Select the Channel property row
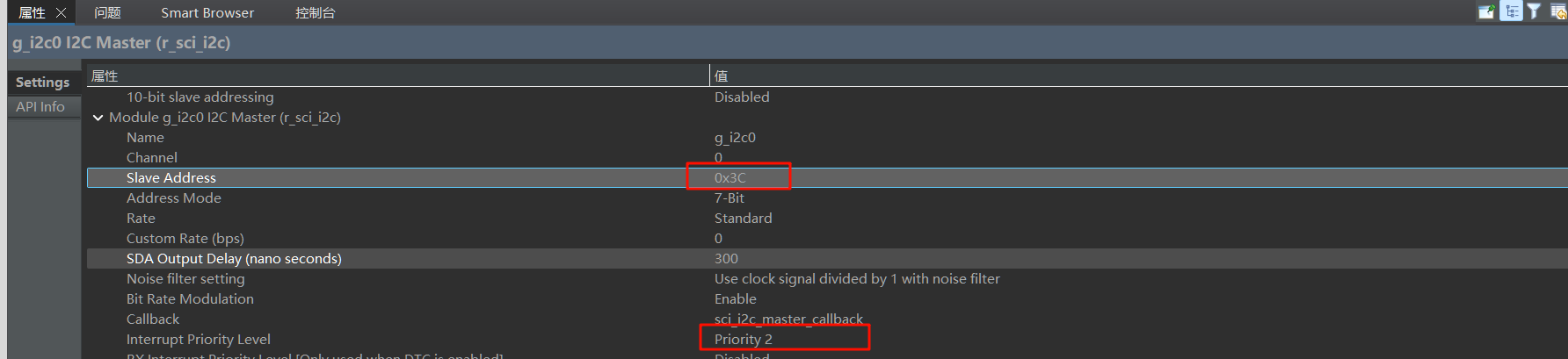The width and height of the screenshot is (1568, 359). [x=151, y=157]
